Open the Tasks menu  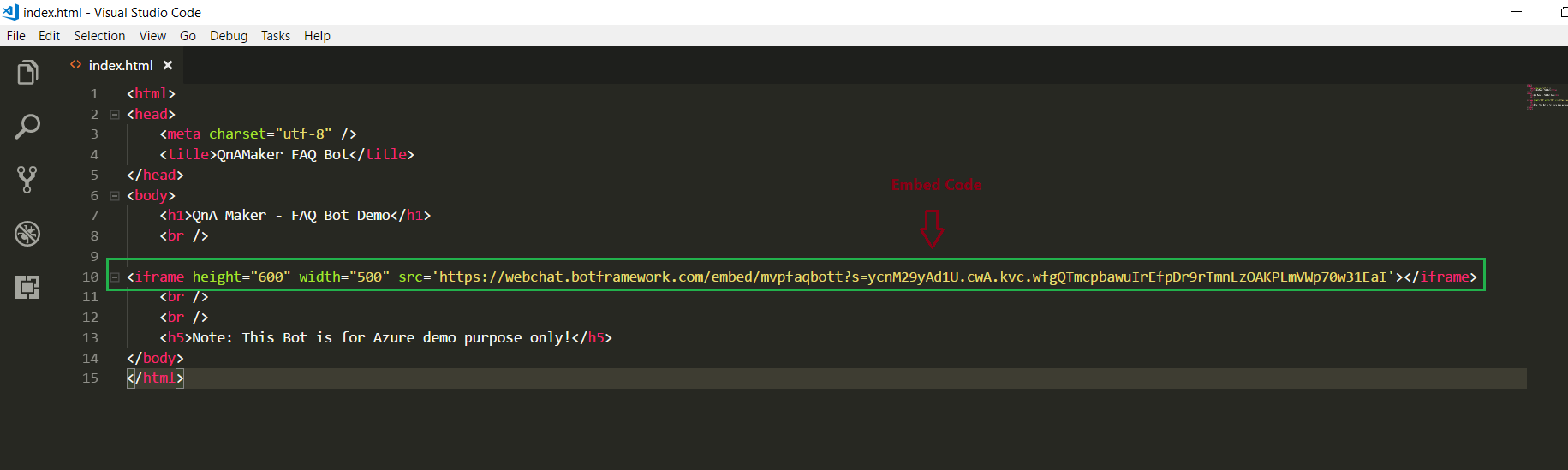click(x=276, y=36)
